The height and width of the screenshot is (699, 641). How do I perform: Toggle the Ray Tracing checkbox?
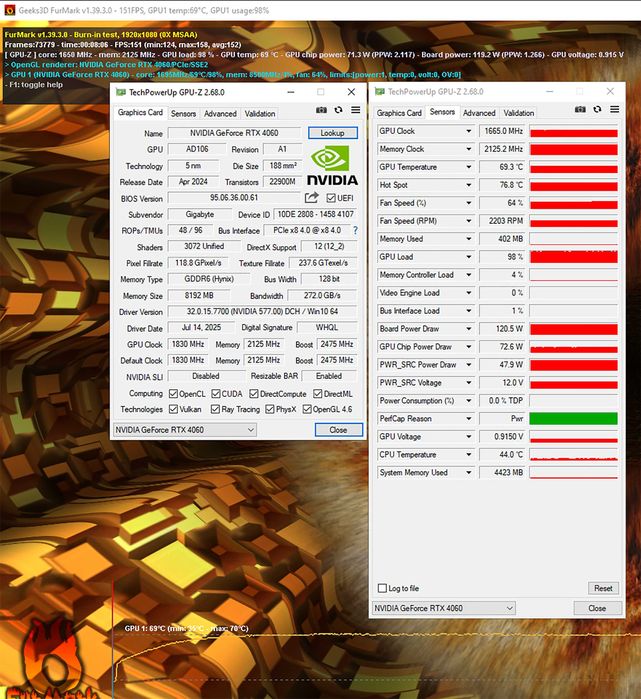point(215,409)
